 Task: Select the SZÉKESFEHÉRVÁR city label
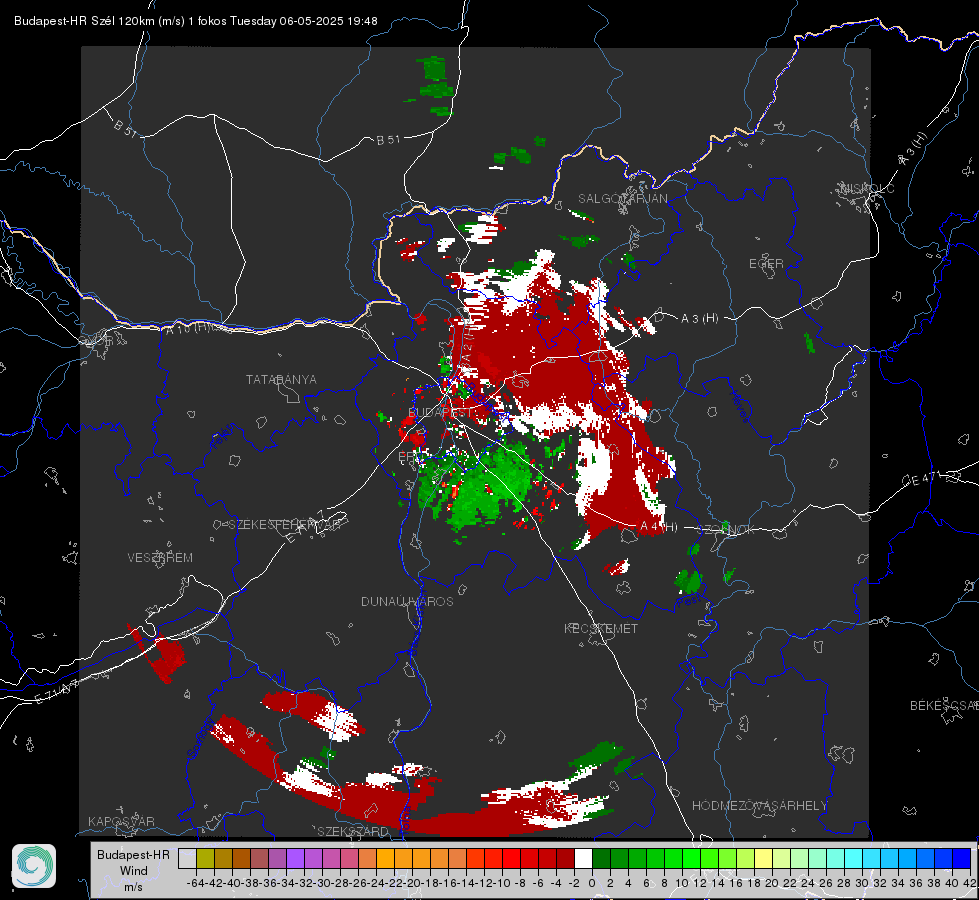coord(285,525)
